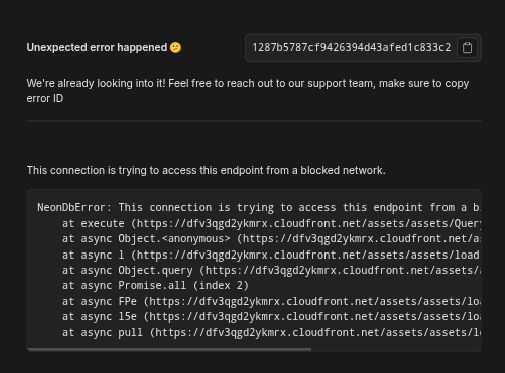Copy the error ID with clipboard icon
The image size is (505, 373).
tap(467, 48)
